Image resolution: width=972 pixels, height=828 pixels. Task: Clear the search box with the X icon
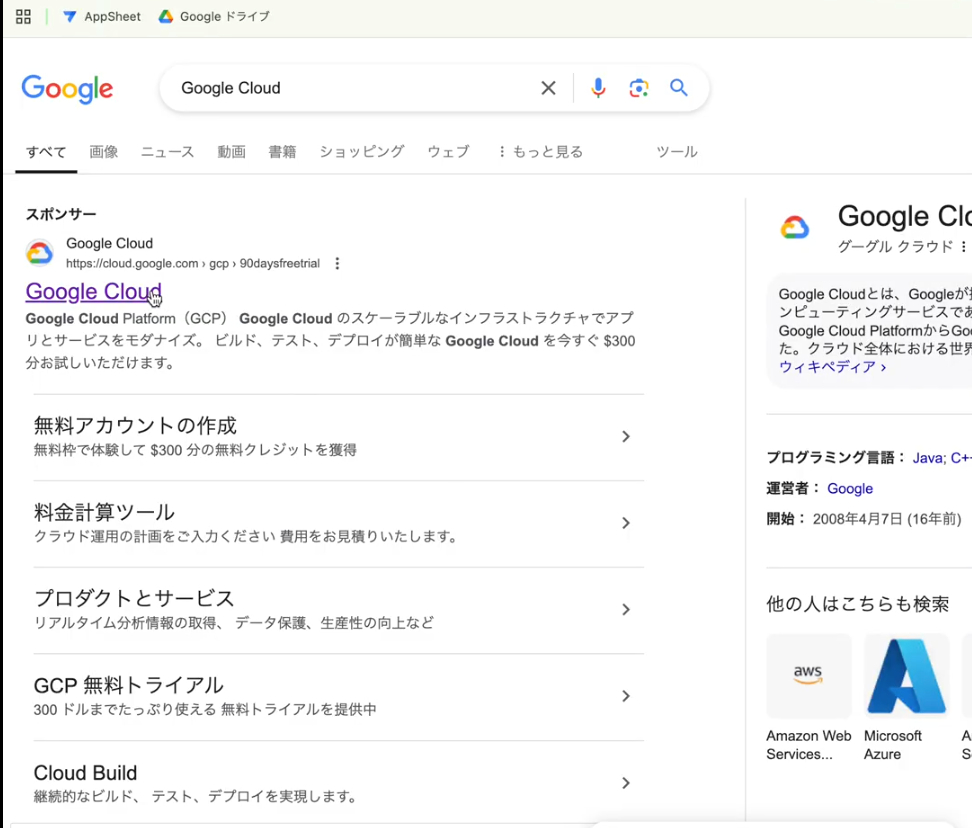[548, 88]
